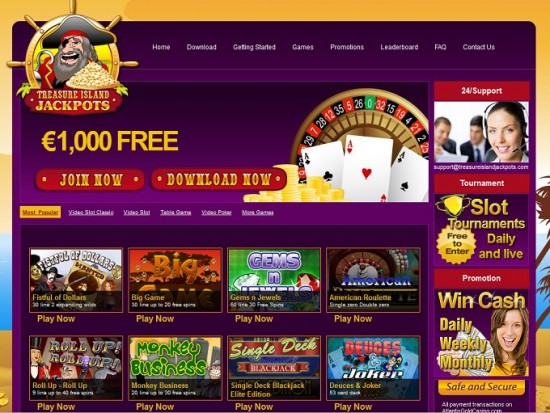Open the Video Poker tab
Viewport: 550px width, 413px height.
pyautogui.click(x=216, y=212)
